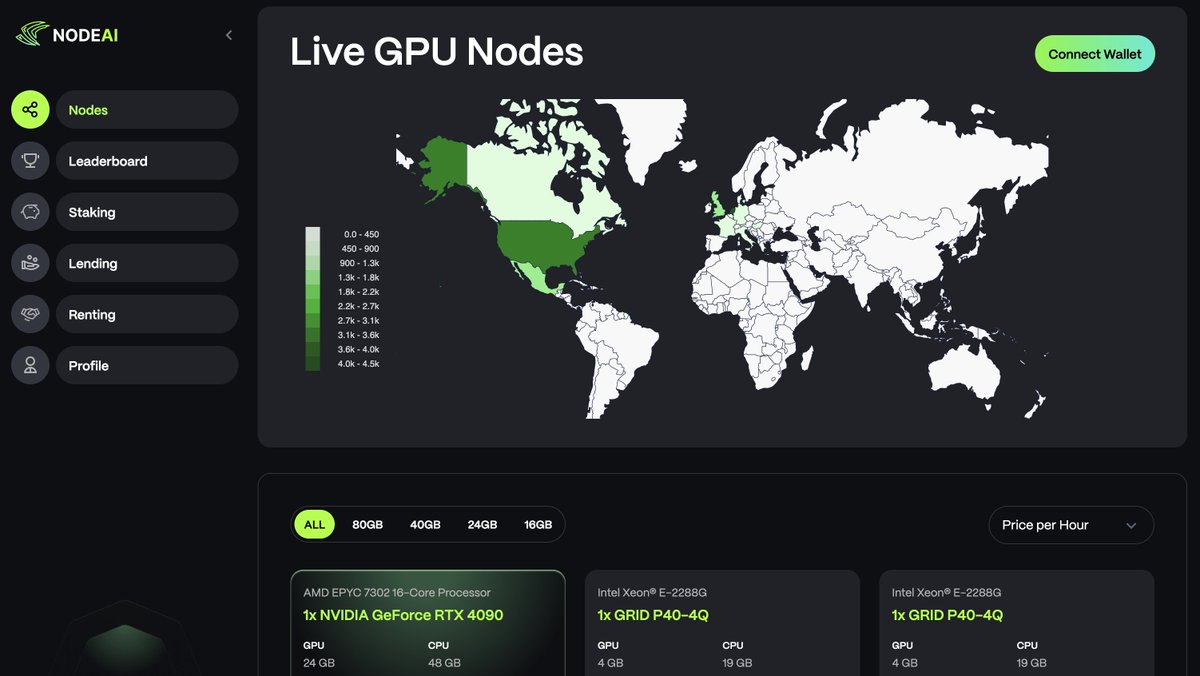1200x676 pixels.
Task: Click Canada on the map
Action: tap(520, 185)
